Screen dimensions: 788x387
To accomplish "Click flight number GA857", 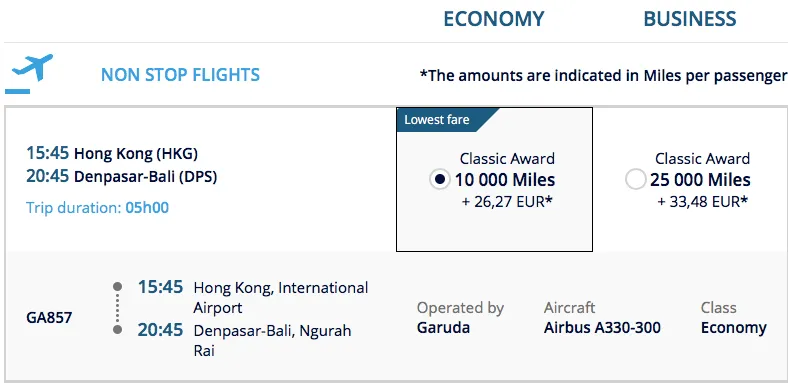I will click(49, 318).
